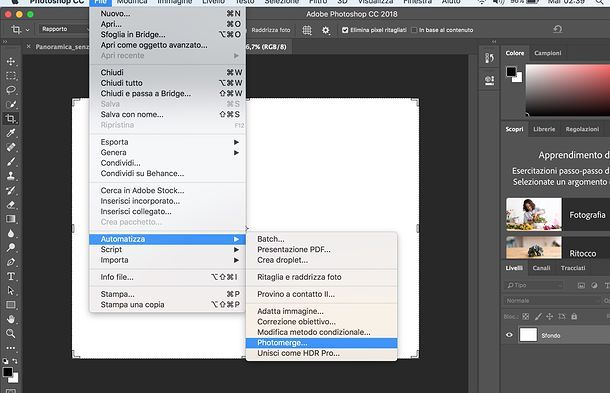Select the Move tool
Viewport: 610px width, 393px height.
[x=11, y=61]
